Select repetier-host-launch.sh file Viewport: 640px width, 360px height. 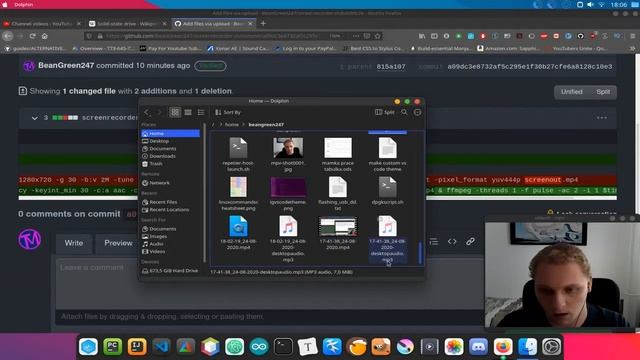point(238,154)
